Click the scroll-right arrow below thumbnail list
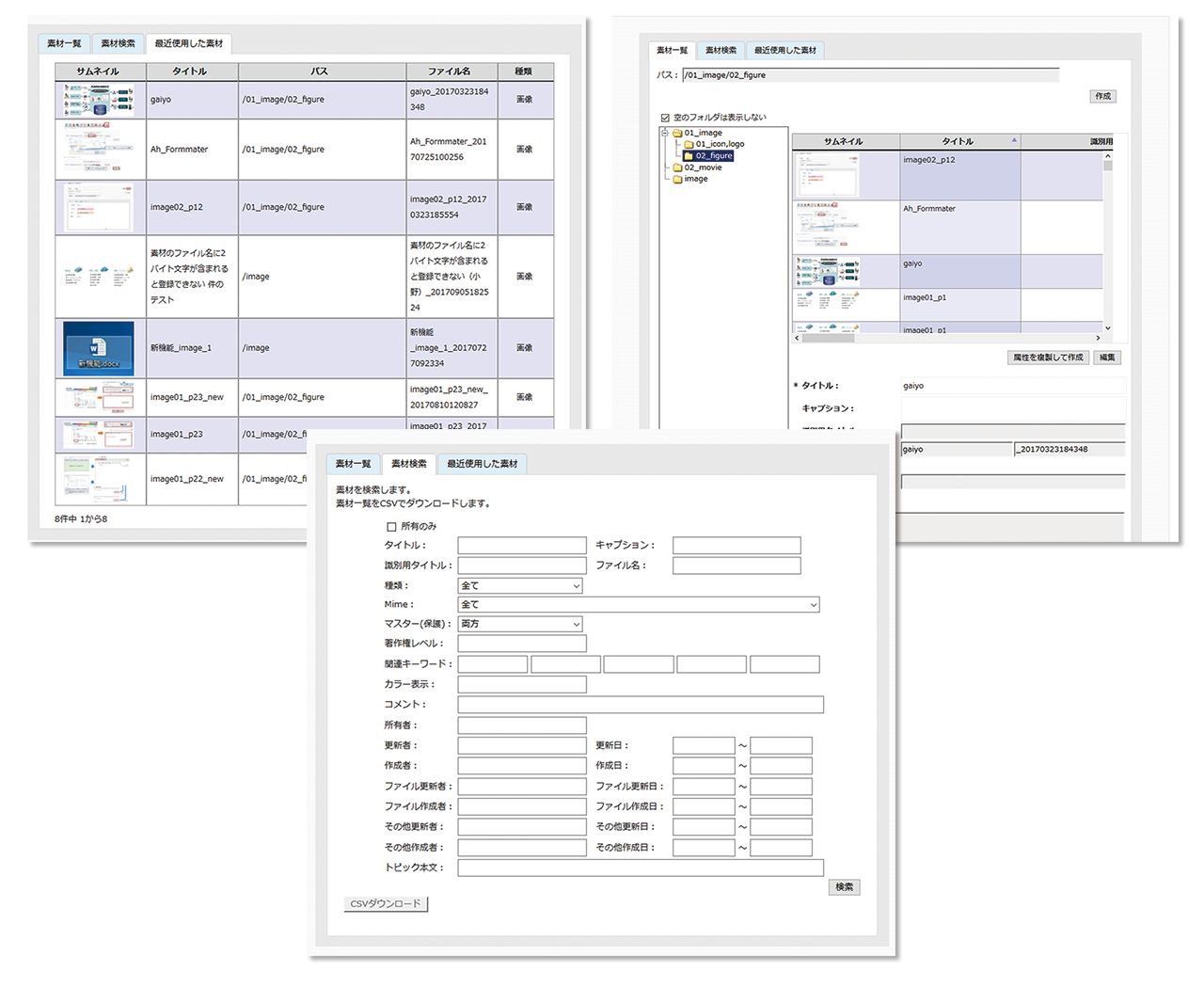The width and height of the screenshot is (1204, 988). (1098, 338)
